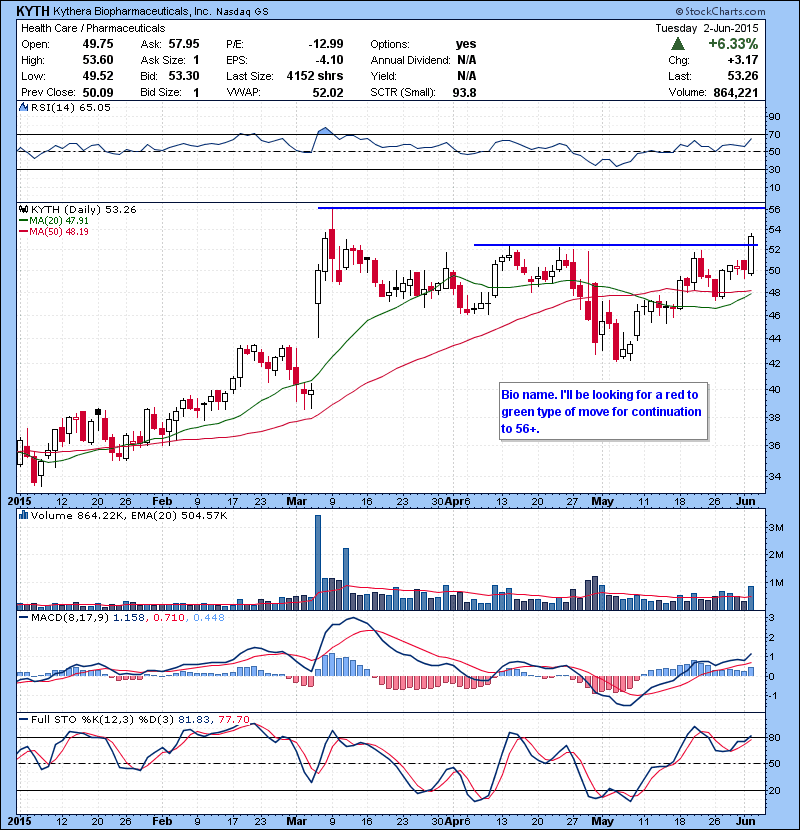Click the Options yes value

[466, 44]
